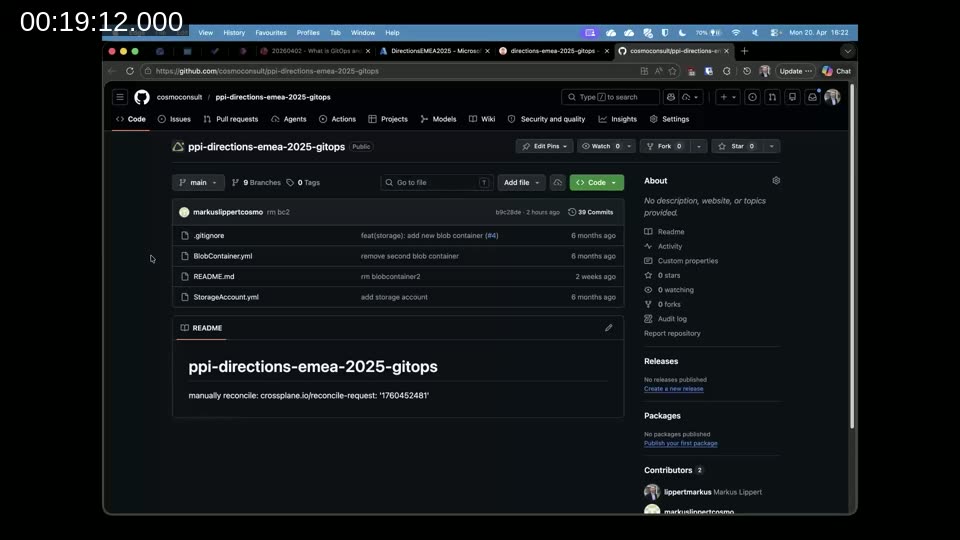The height and width of the screenshot is (540, 960).
Task: Open the user avatar menu in GitHub
Action: point(832,97)
